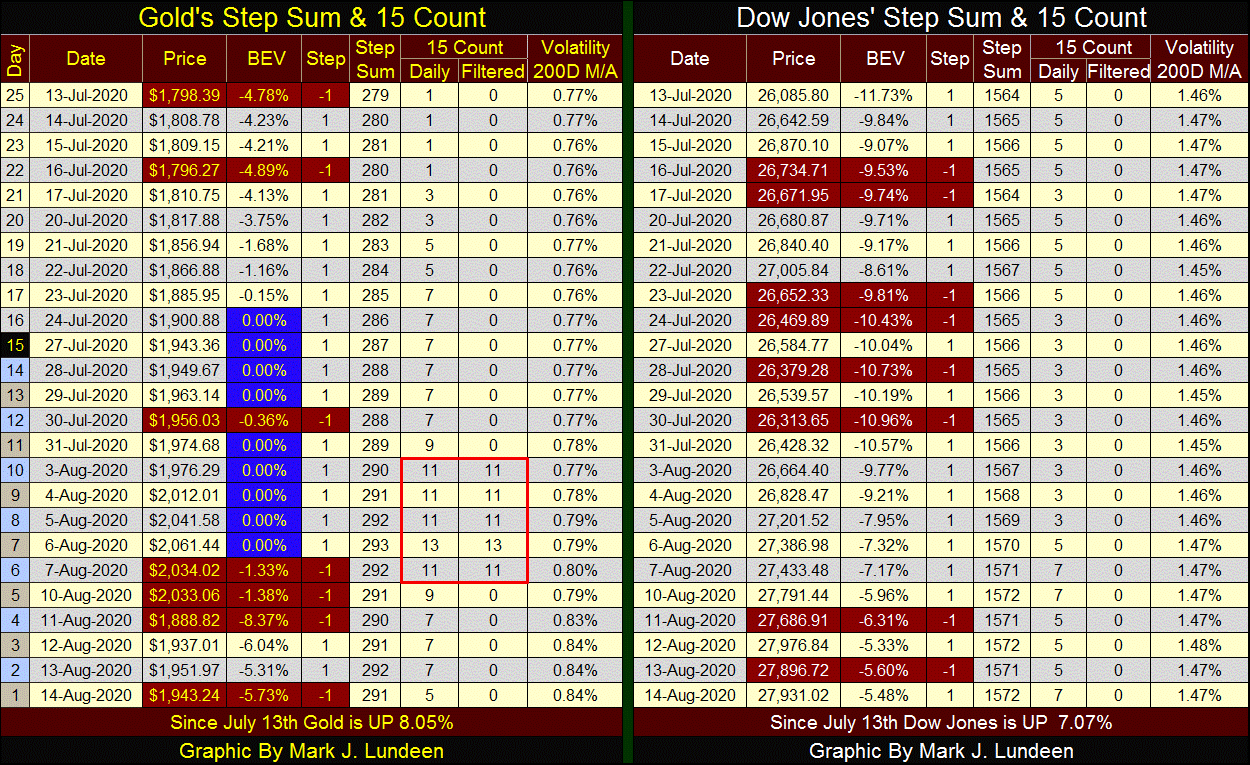Select Dow Jones price "27,931.02"
Image resolution: width=1250 pixels, height=765 pixels.
pyautogui.click(x=794, y=695)
